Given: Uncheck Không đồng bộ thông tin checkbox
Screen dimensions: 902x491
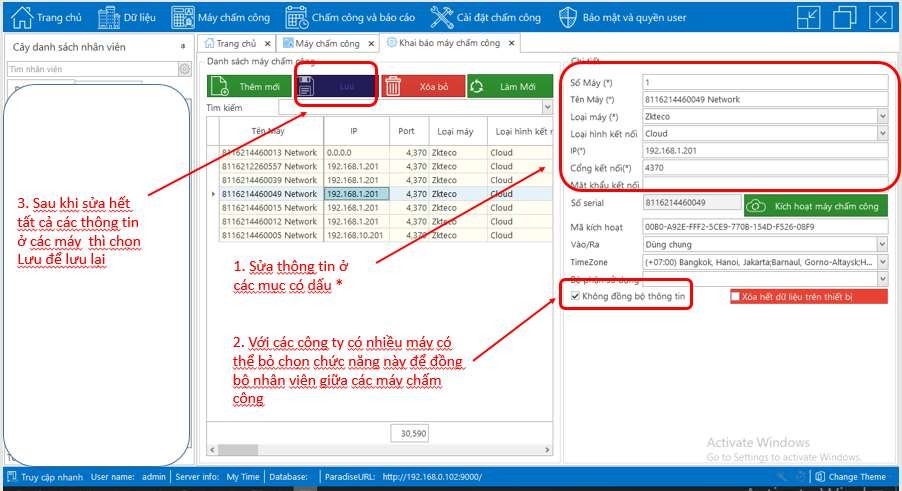Looking at the screenshot, I should click(x=575, y=297).
